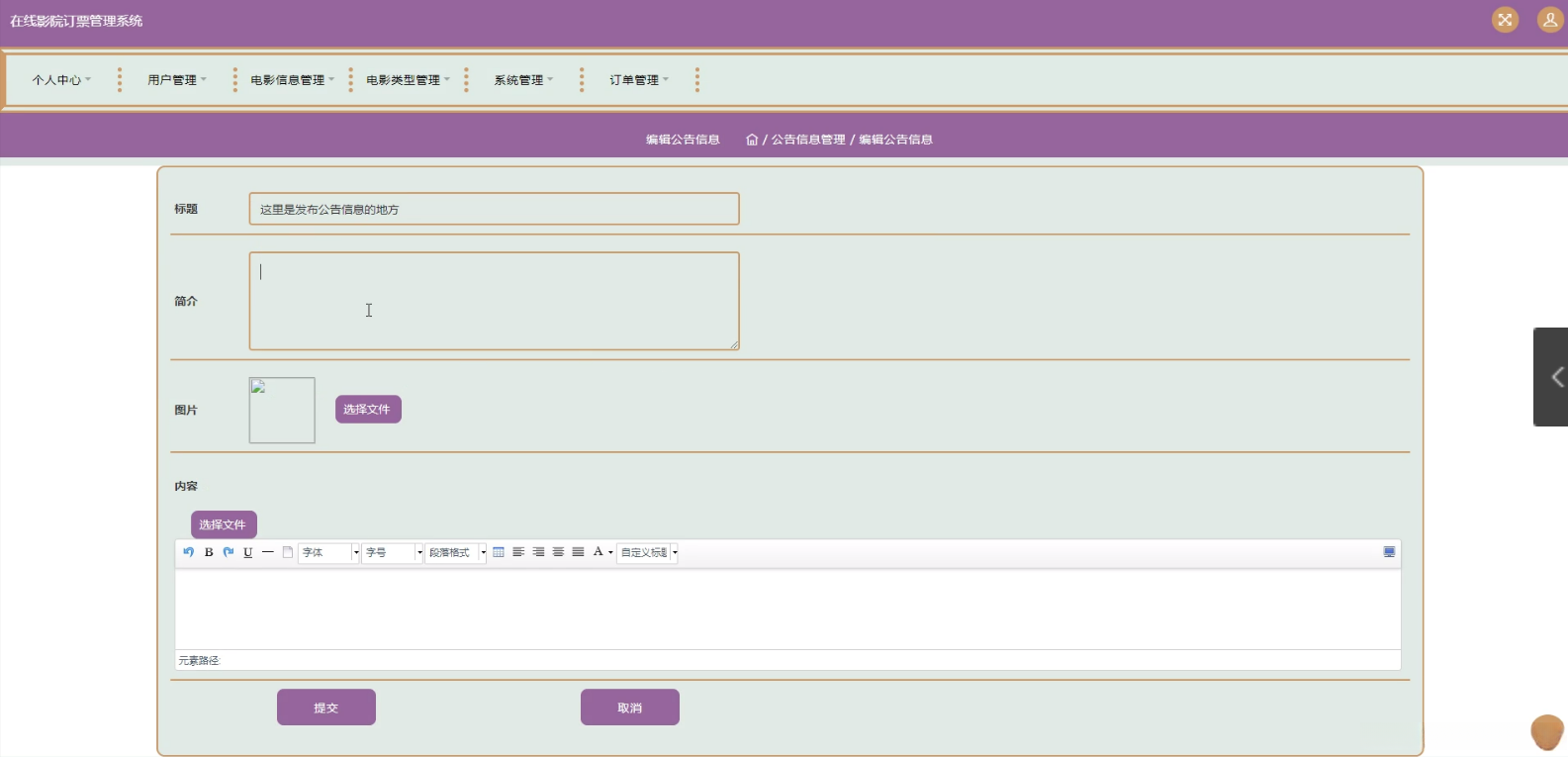1568x757 pixels.
Task: Click the 元素路径 status bar text
Action: pos(199,660)
